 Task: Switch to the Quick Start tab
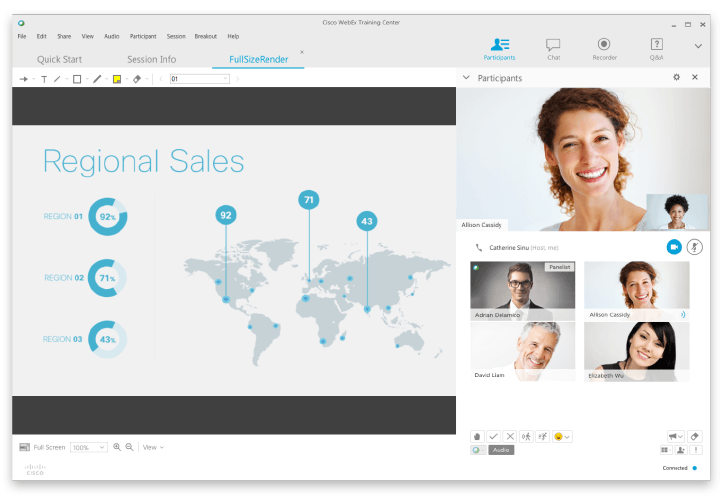59,59
